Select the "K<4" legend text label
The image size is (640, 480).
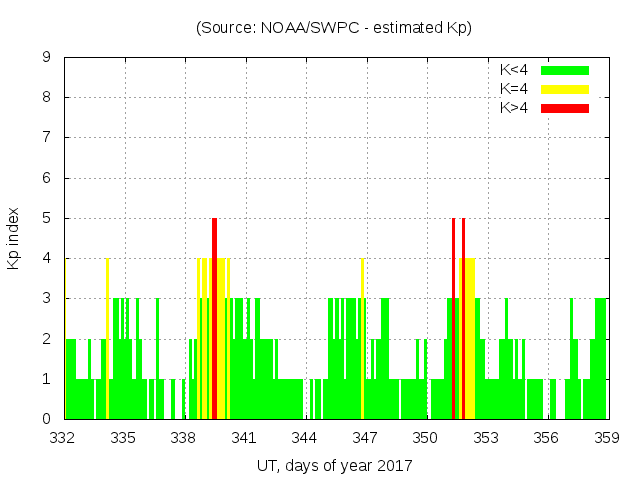(514, 70)
